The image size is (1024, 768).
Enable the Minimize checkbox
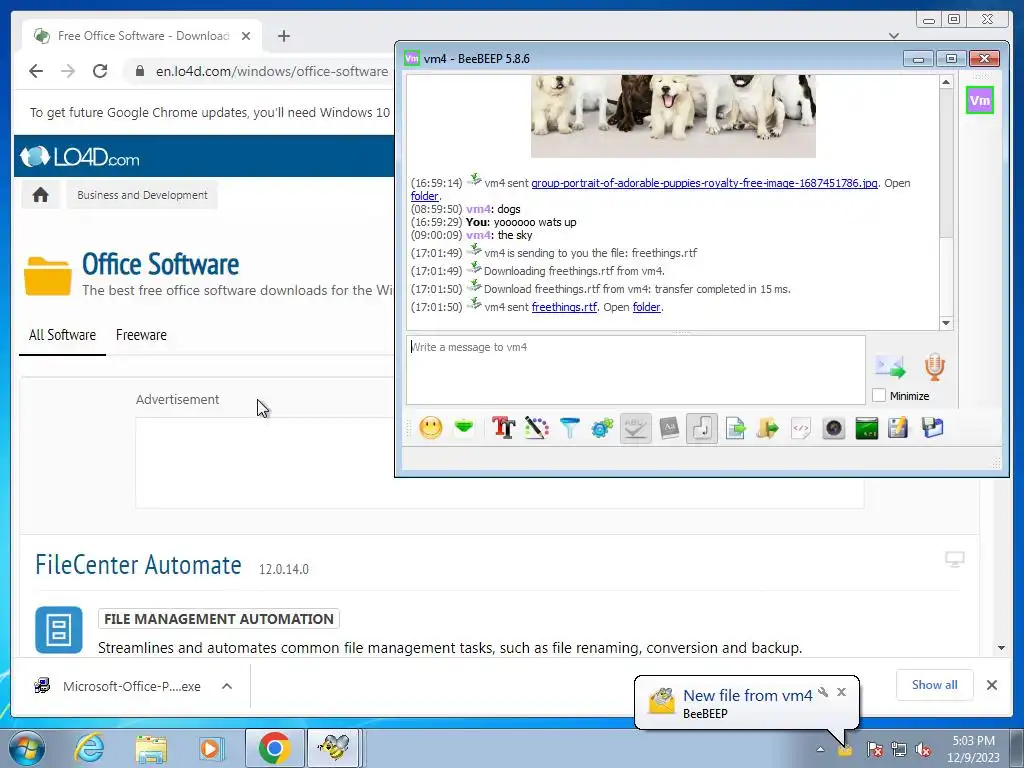point(879,395)
